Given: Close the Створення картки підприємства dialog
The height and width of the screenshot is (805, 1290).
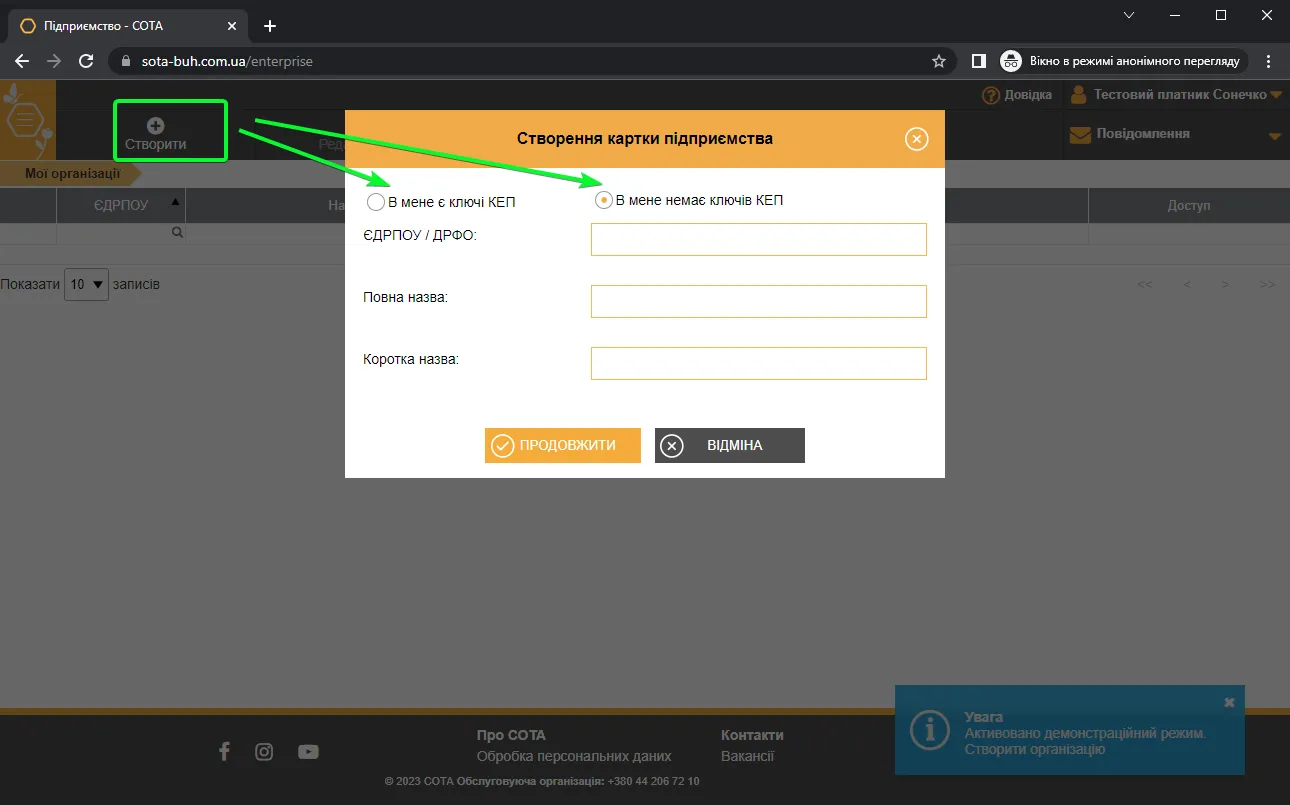Looking at the screenshot, I should tap(917, 139).
